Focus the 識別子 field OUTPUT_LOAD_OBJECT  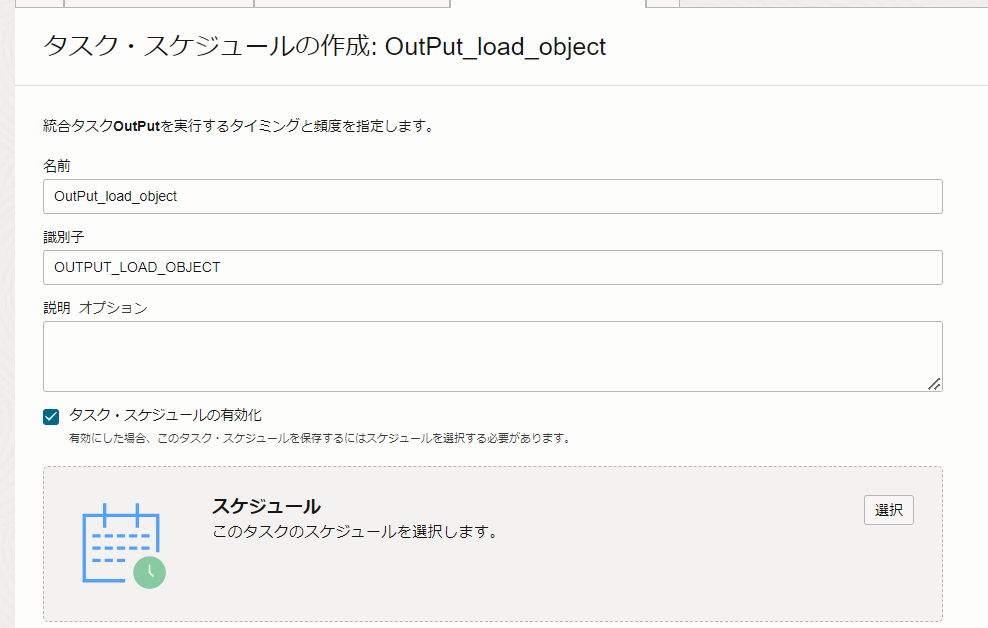tap(493, 268)
